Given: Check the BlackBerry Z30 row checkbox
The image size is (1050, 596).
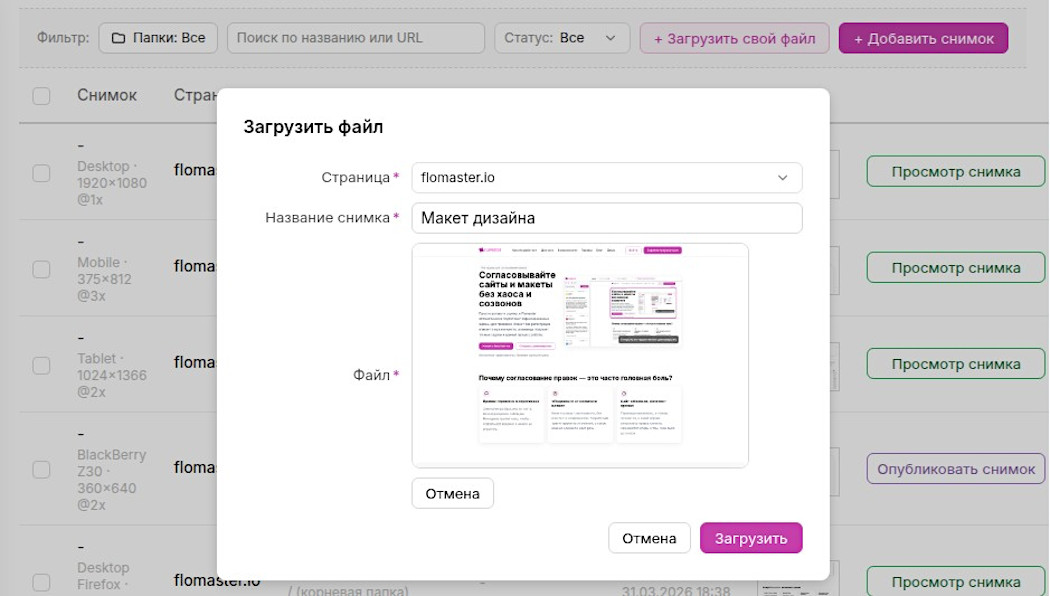Looking at the screenshot, I should coord(40,468).
